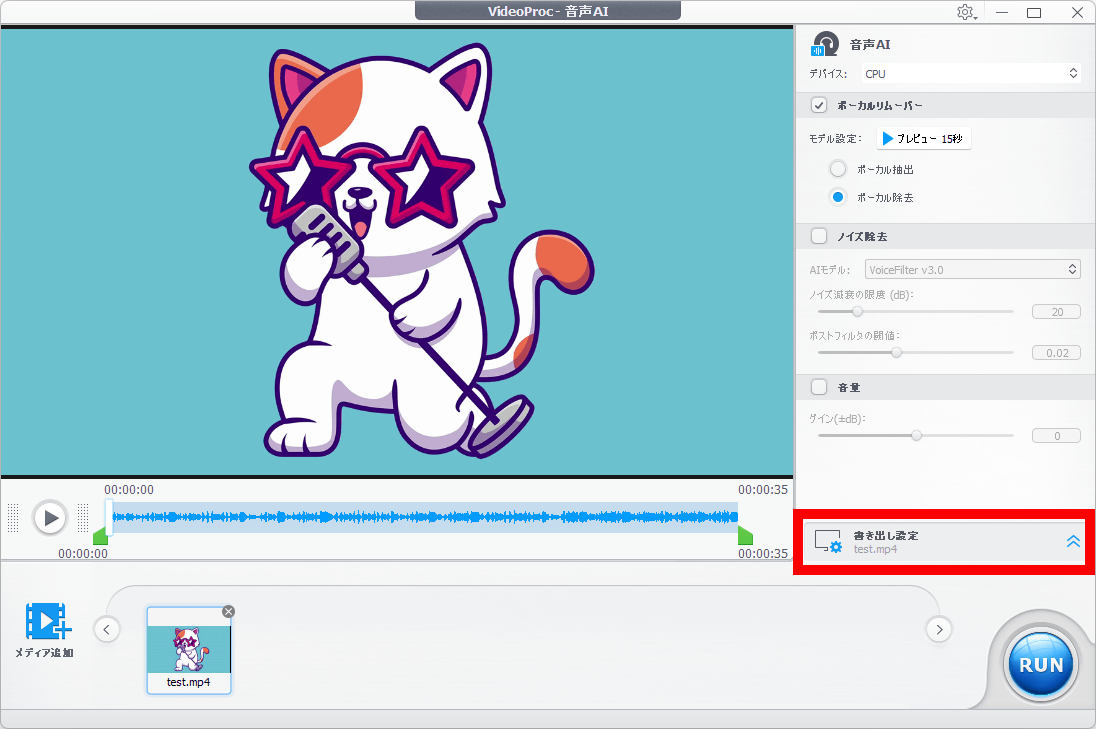The height and width of the screenshot is (729, 1096).
Task: Open the デバイス CPU dropdown
Action: [x=971, y=73]
